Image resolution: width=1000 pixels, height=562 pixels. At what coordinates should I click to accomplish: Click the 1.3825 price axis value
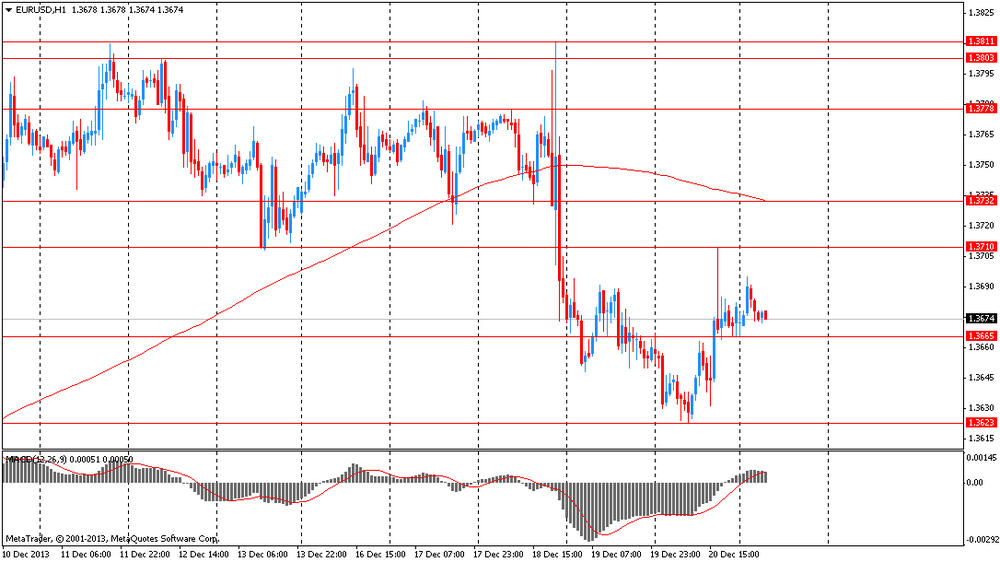click(x=982, y=13)
